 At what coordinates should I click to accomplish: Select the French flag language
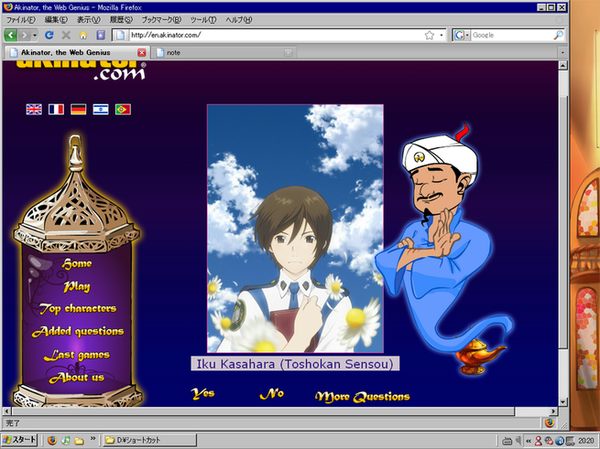coord(56,109)
